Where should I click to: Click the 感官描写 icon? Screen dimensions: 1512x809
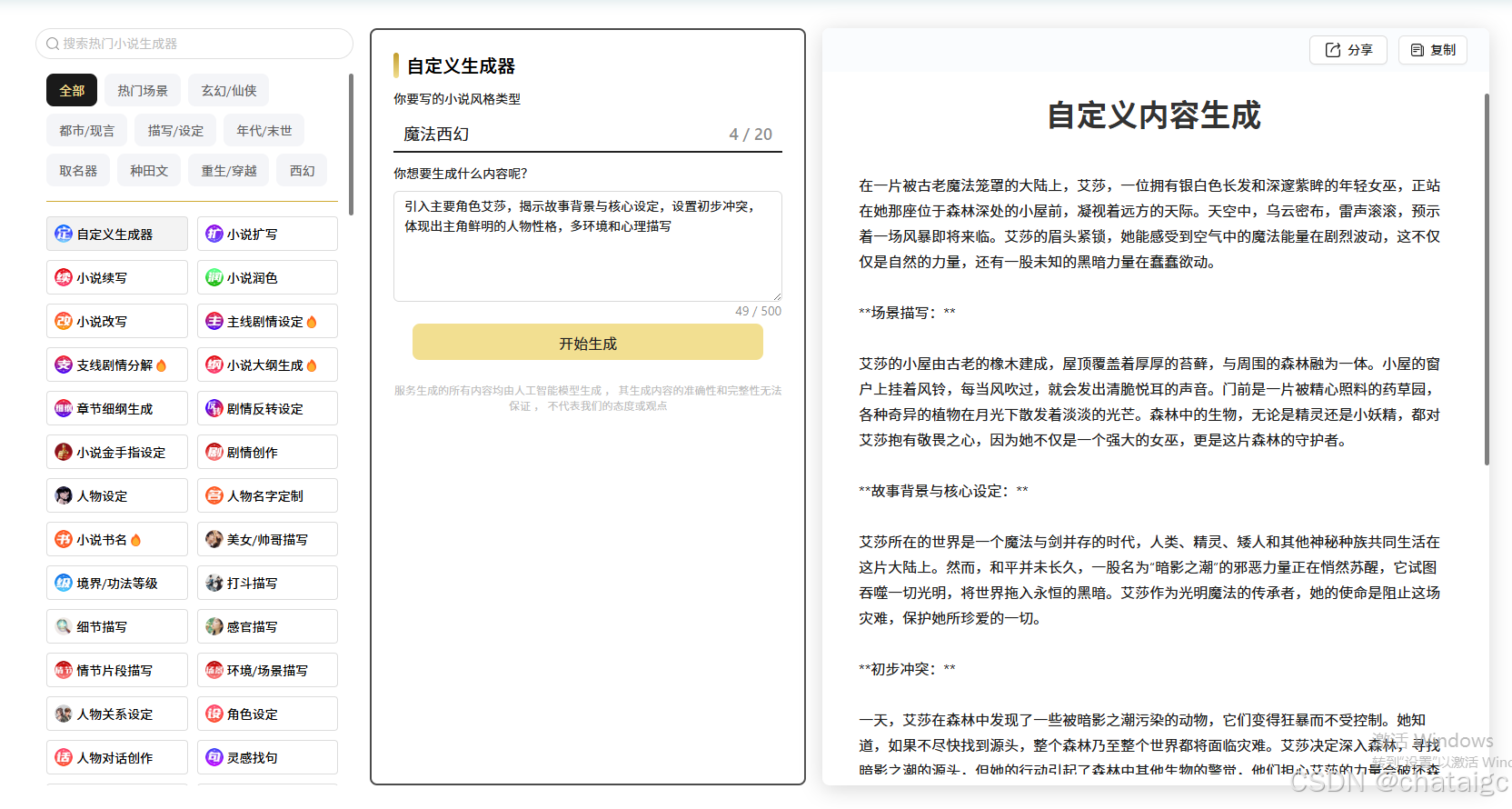click(214, 626)
